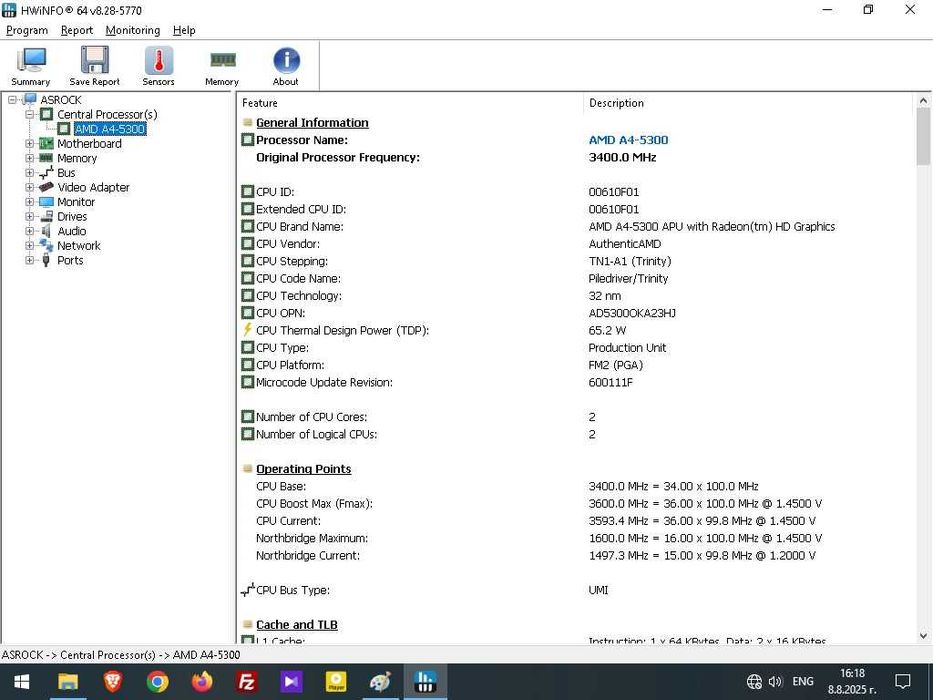Open the Windows Start menu

(x=22, y=682)
